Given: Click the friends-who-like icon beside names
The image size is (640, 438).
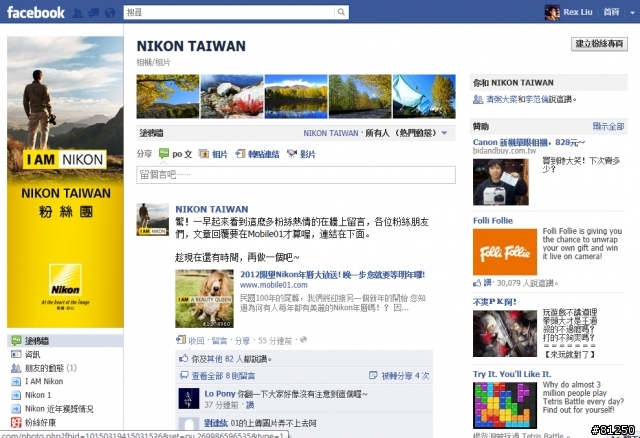Looking at the screenshot, I should pyautogui.click(x=478, y=99).
